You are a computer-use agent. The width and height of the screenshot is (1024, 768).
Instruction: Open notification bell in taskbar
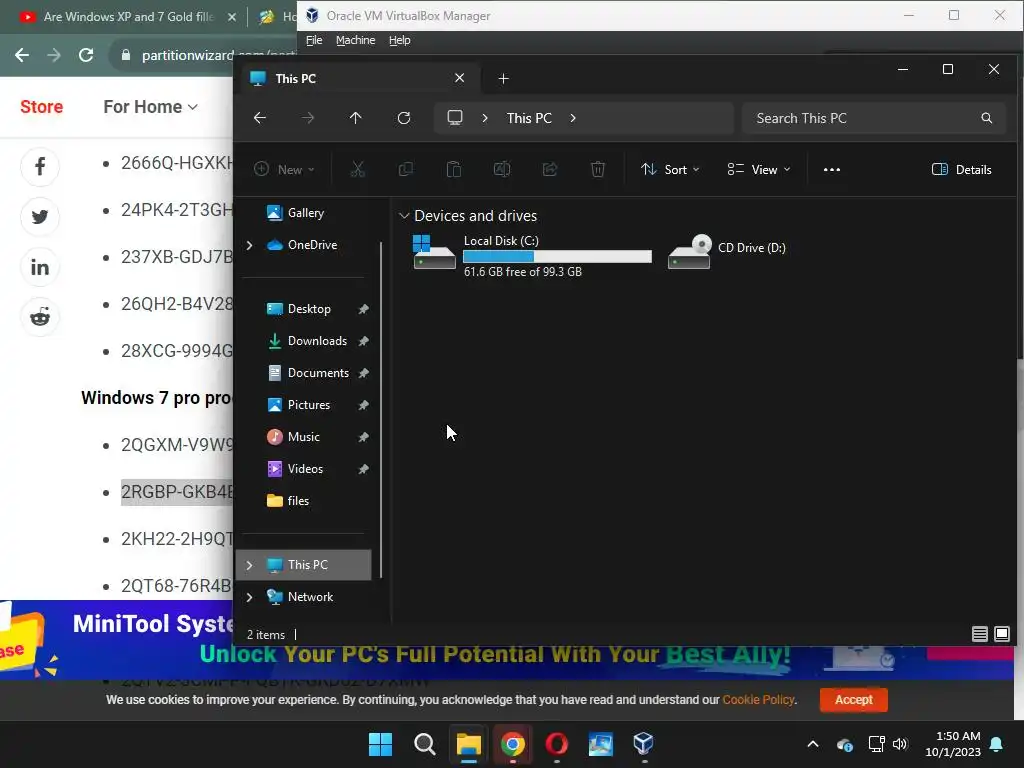997,744
